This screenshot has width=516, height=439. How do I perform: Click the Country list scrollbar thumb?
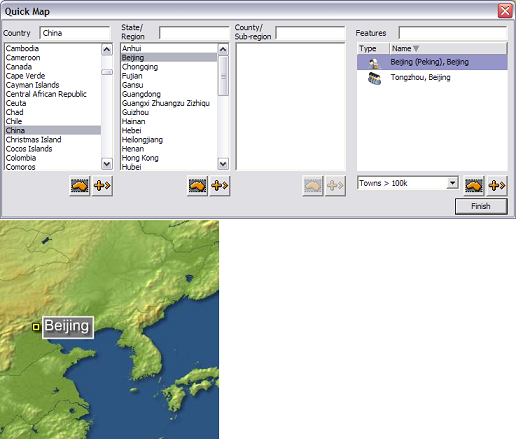click(x=107, y=72)
